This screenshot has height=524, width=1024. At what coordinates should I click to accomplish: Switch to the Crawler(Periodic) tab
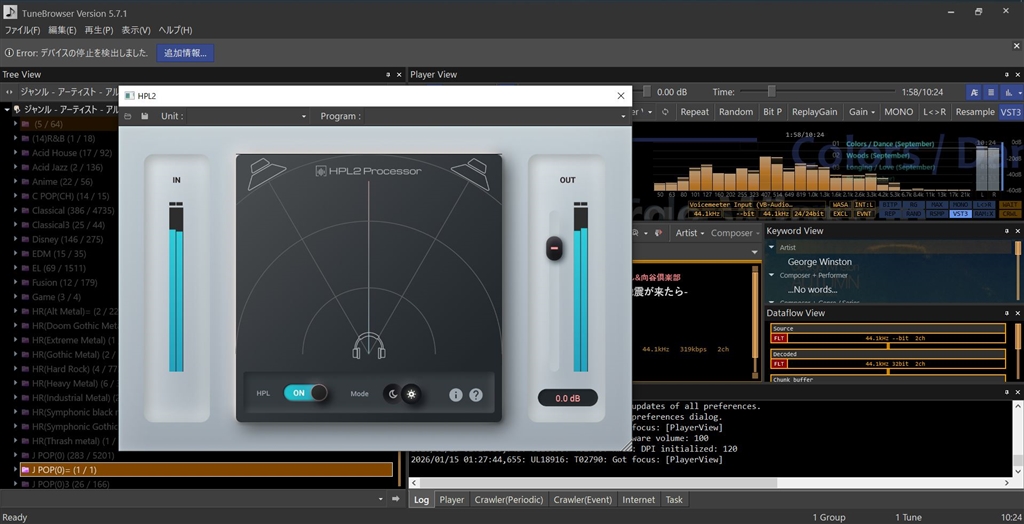tap(507, 499)
